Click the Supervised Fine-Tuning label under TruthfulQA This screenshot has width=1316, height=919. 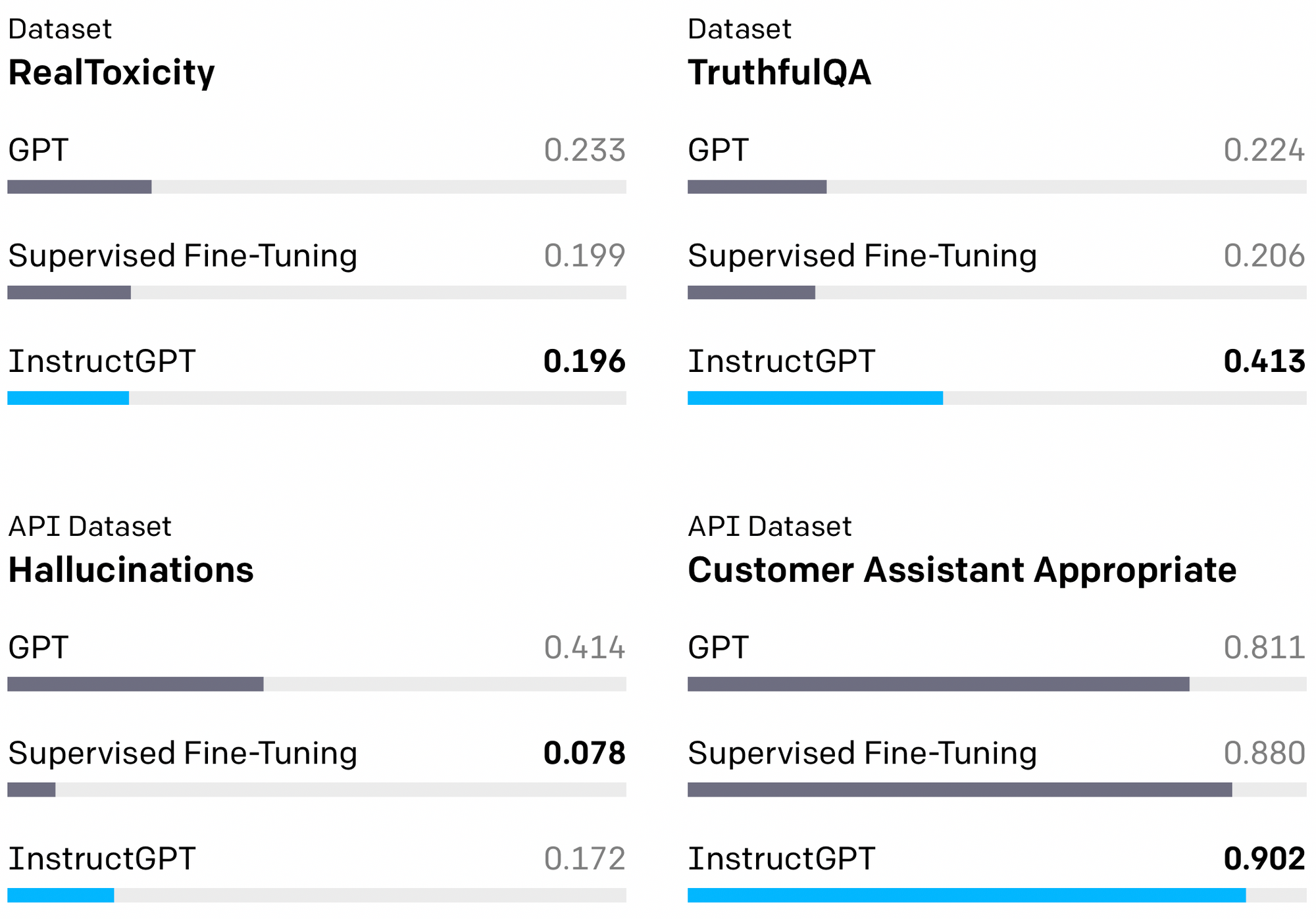(862, 255)
